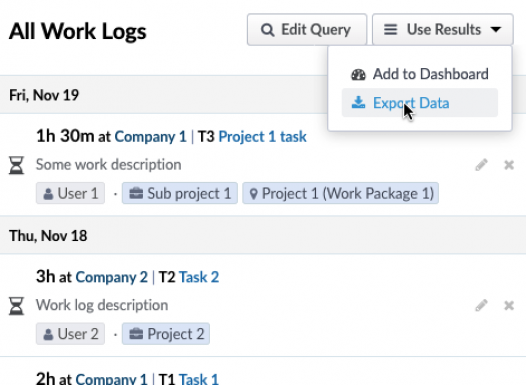The height and width of the screenshot is (385, 526).
Task: Open the Use Results dropdown
Action: 442,30
